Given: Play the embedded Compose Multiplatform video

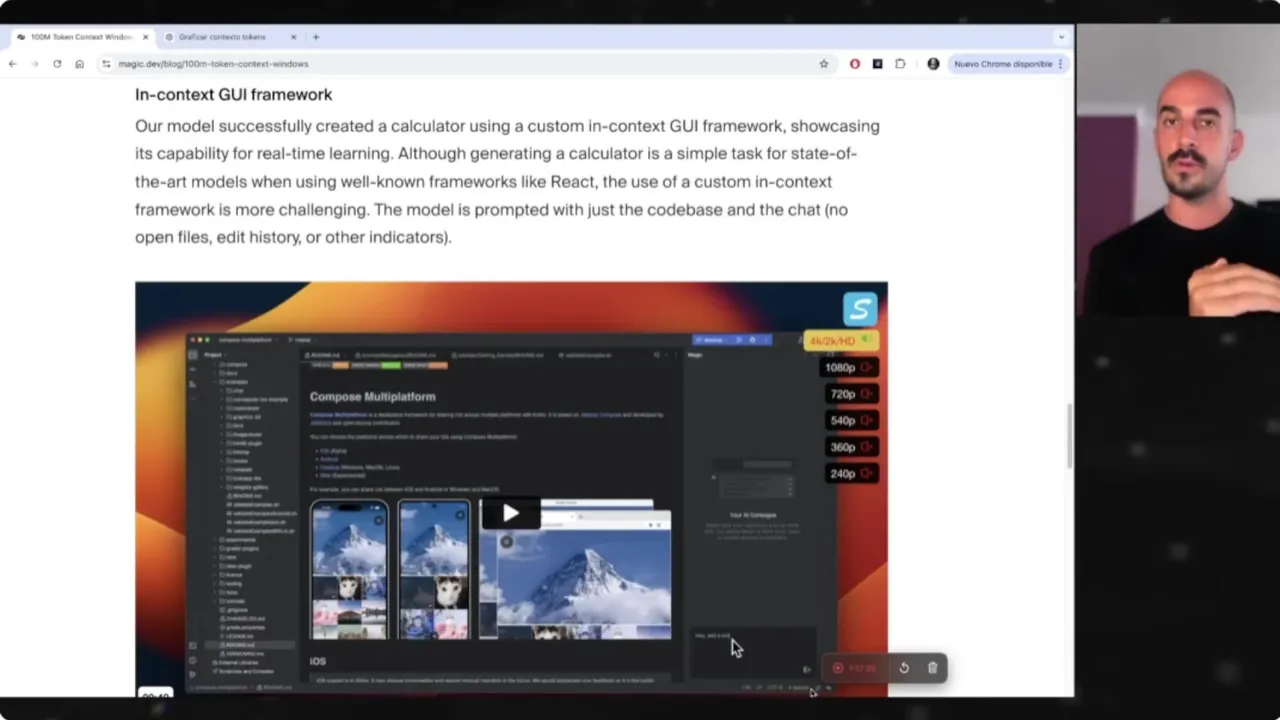Looking at the screenshot, I should point(511,514).
